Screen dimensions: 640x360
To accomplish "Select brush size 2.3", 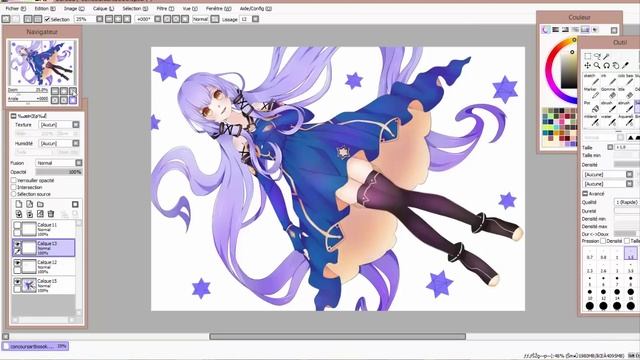I will coord(590,268).
